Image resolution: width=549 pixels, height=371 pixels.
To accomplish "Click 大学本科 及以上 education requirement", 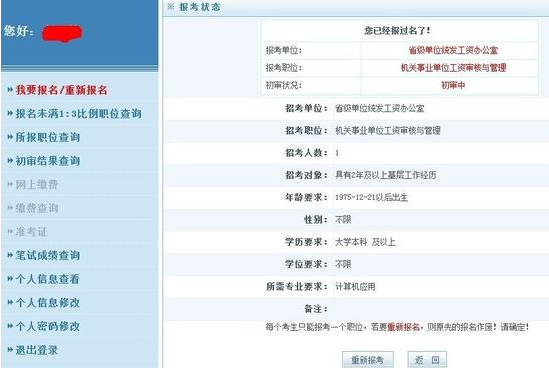I will (365, 242).
